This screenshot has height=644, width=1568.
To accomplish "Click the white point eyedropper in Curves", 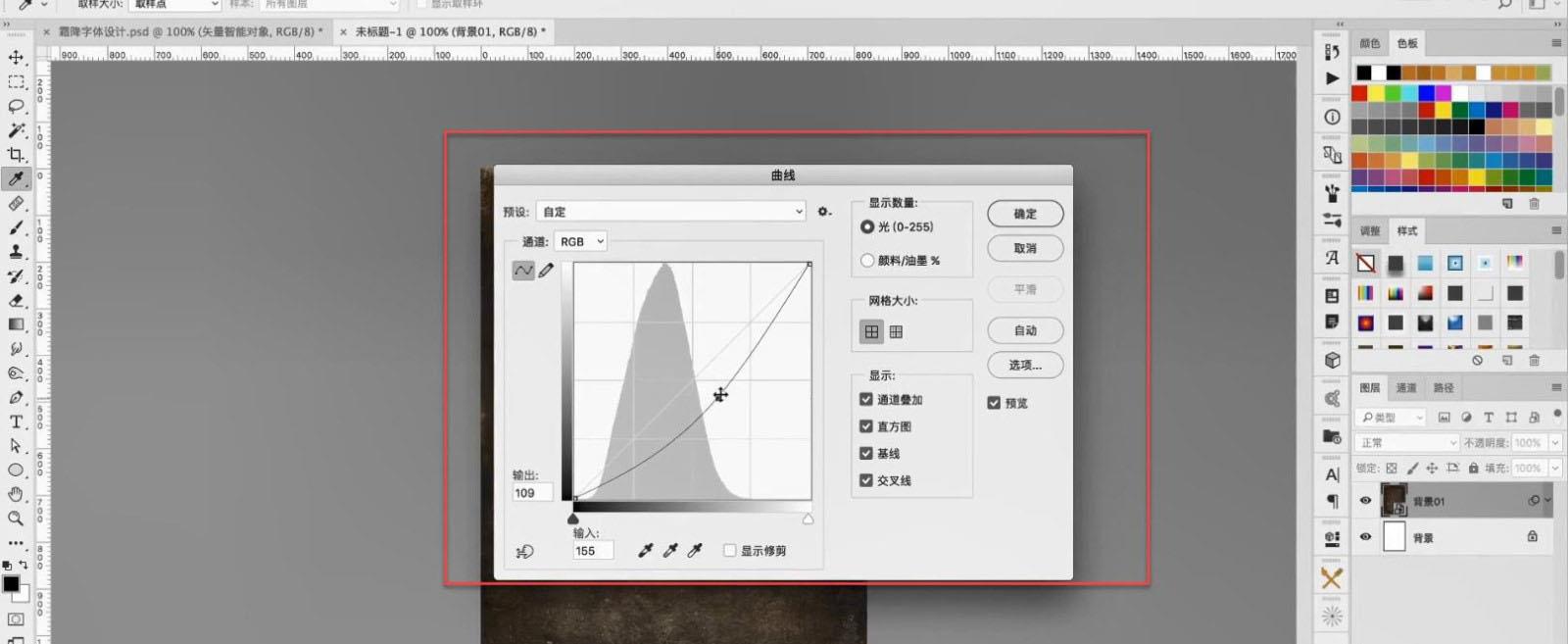I will point(695,551).
